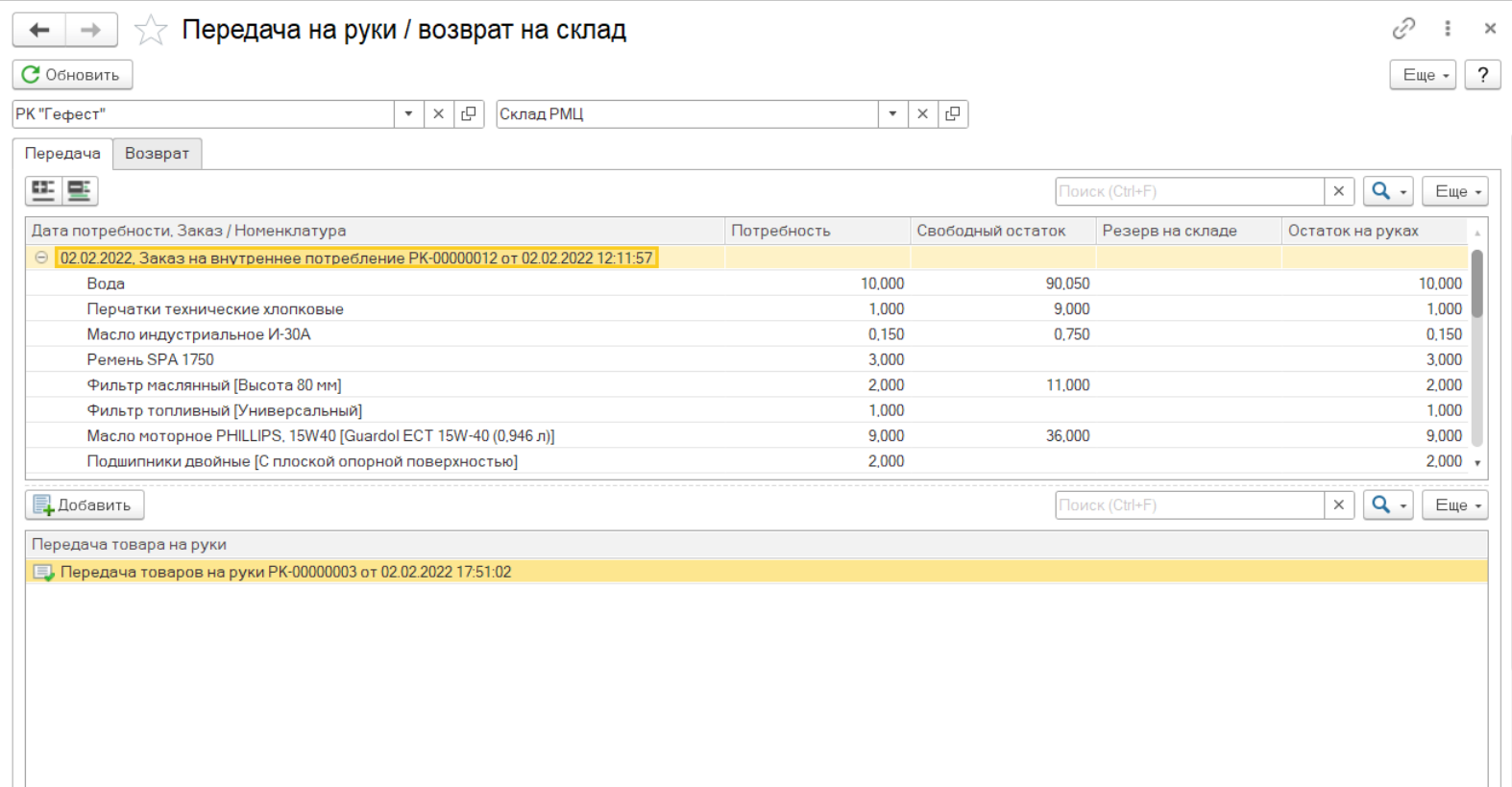Click the posted document icon of РК-00000003
Screen dimensions: 1512x787
(x=43, y=573)
